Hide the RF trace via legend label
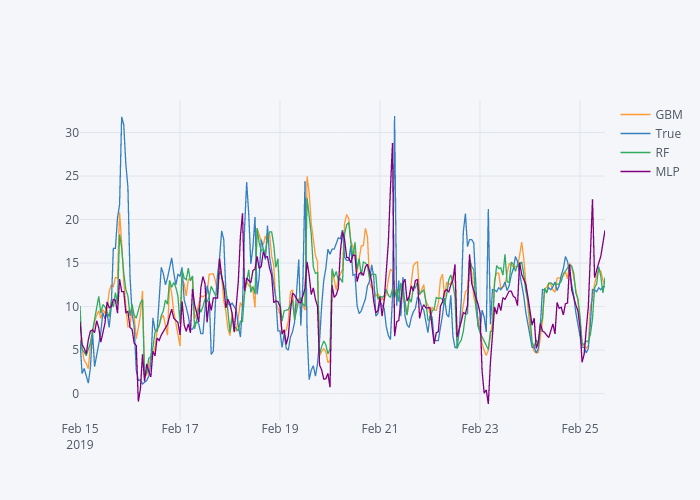Image resolution: width=700 pixels, height=500 pixels. [x=662, y=152]
